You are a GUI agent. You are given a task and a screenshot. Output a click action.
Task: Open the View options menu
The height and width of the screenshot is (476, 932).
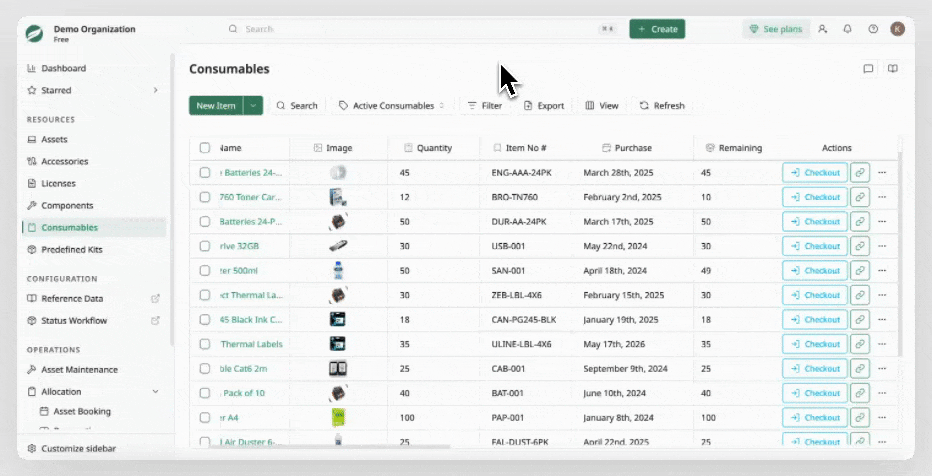(x=602, y=105)
